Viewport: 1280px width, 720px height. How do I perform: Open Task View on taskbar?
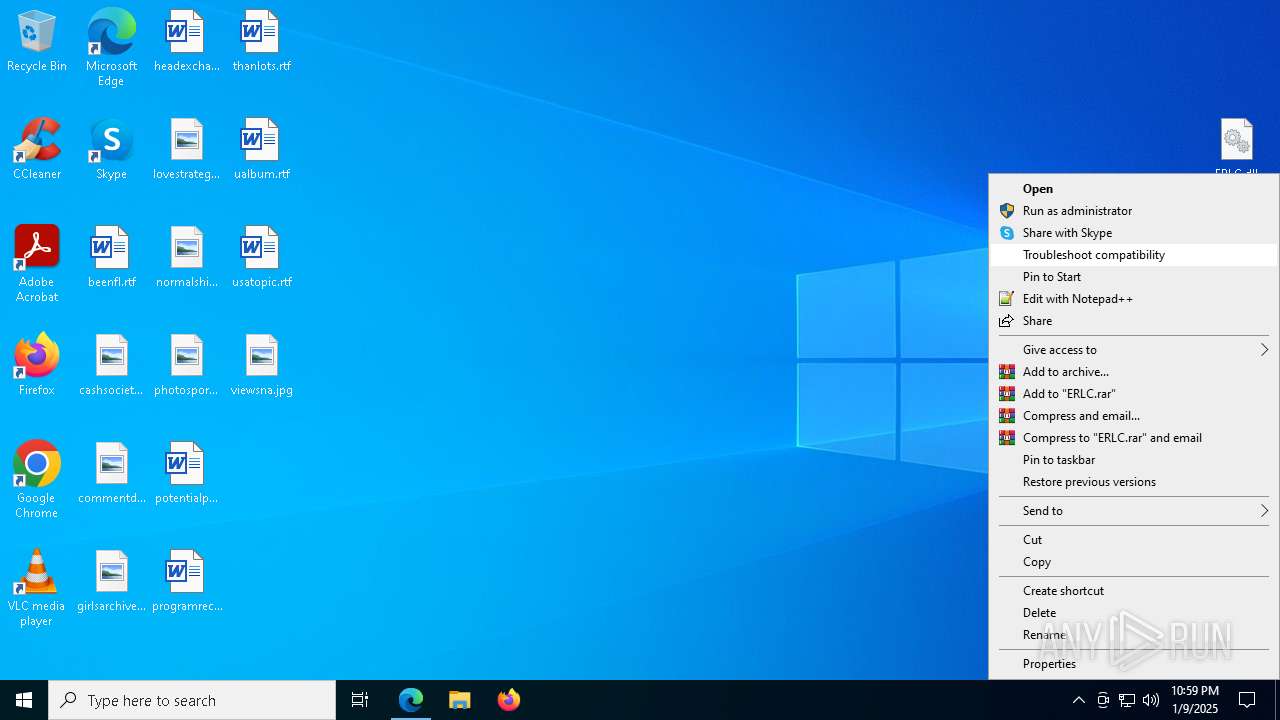coord(360,700)
